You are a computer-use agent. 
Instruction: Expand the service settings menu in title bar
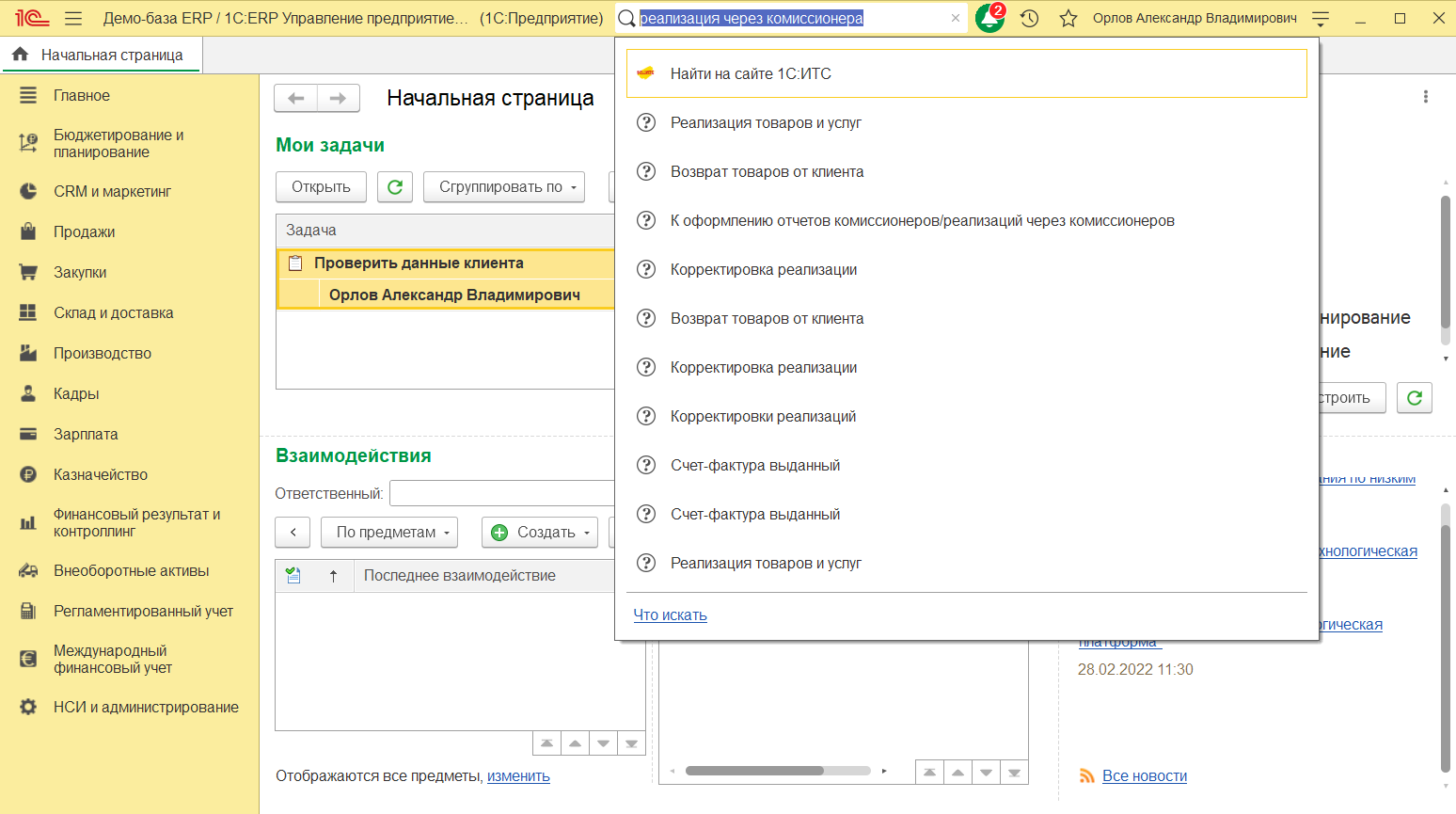click(1321, 19)
